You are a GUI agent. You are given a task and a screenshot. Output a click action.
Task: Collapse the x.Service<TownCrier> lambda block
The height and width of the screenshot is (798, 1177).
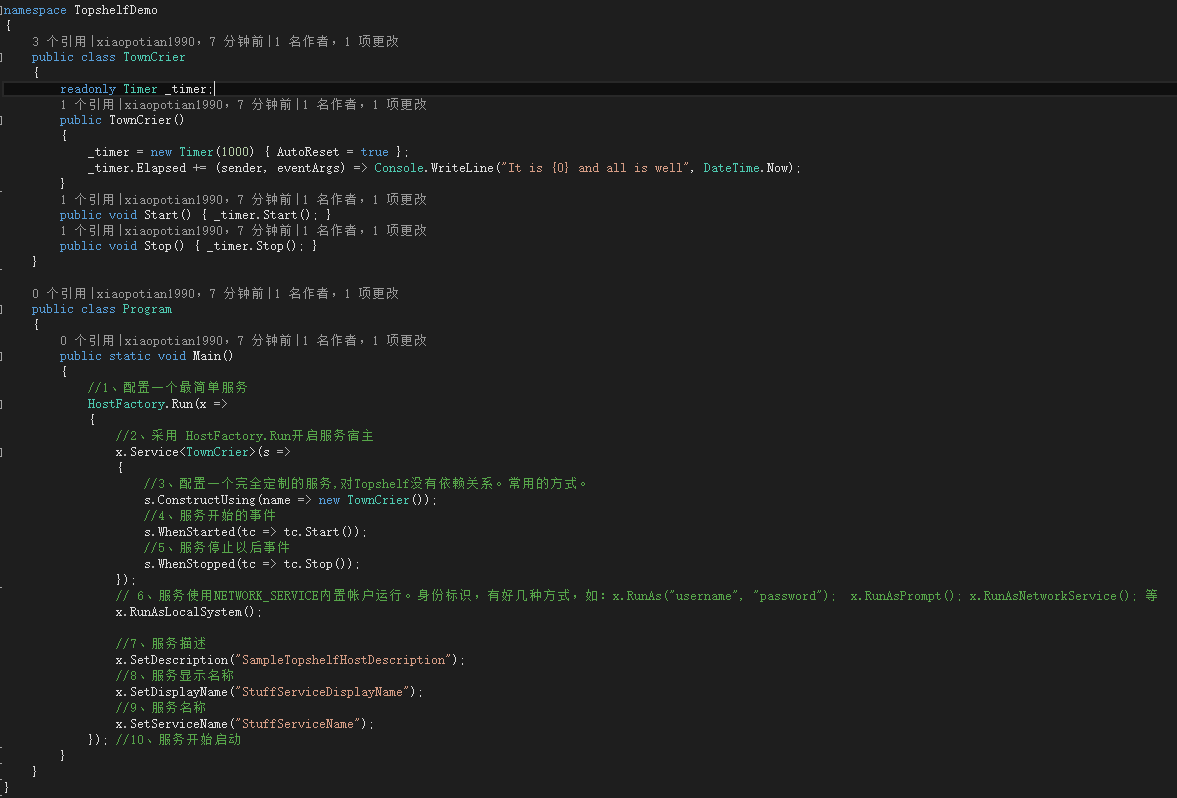(3, 452)
